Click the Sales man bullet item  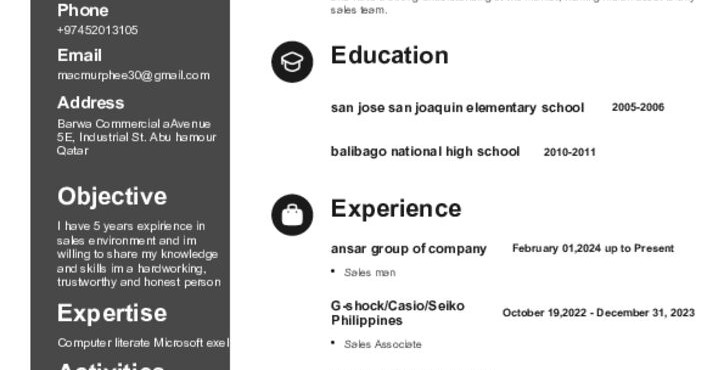point(369,273)
